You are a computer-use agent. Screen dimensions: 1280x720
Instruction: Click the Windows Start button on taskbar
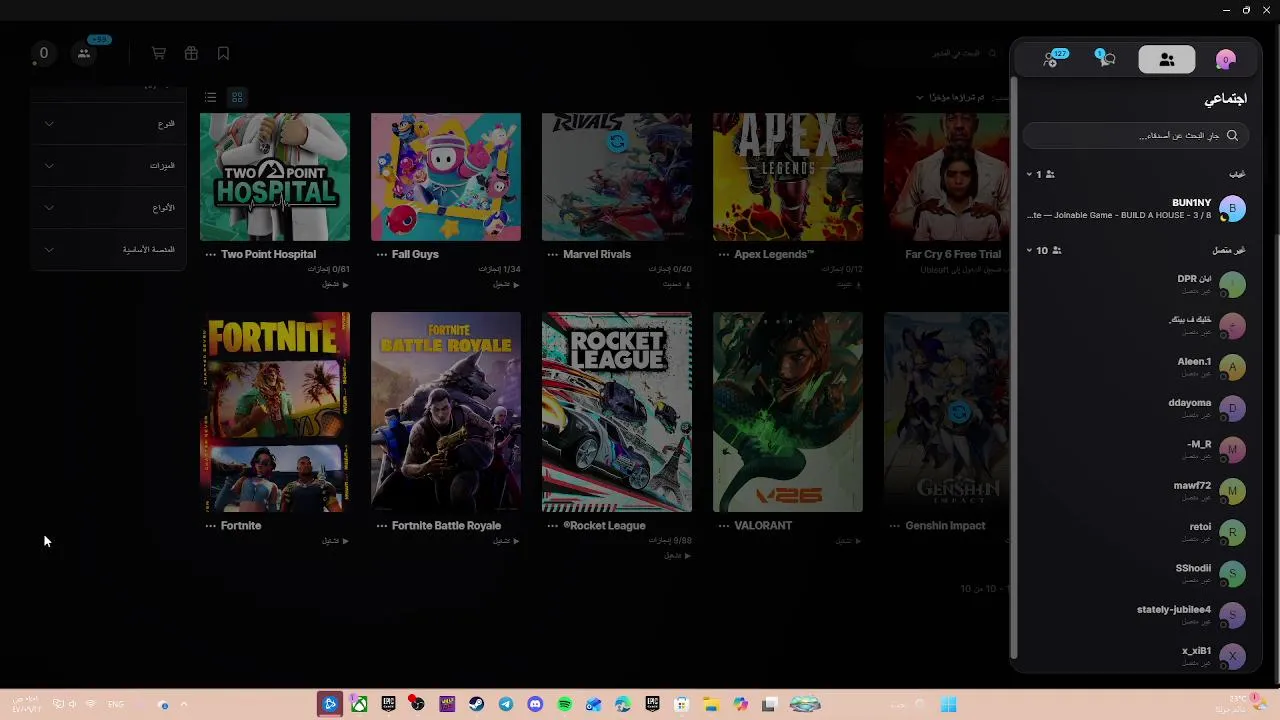pyautogui.click(x=948, y=705)
